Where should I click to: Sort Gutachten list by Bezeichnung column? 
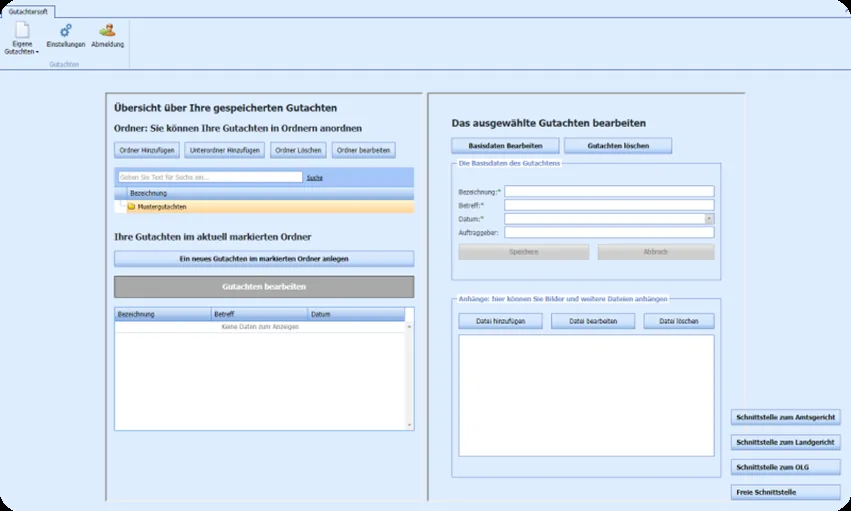click(163, 314)
